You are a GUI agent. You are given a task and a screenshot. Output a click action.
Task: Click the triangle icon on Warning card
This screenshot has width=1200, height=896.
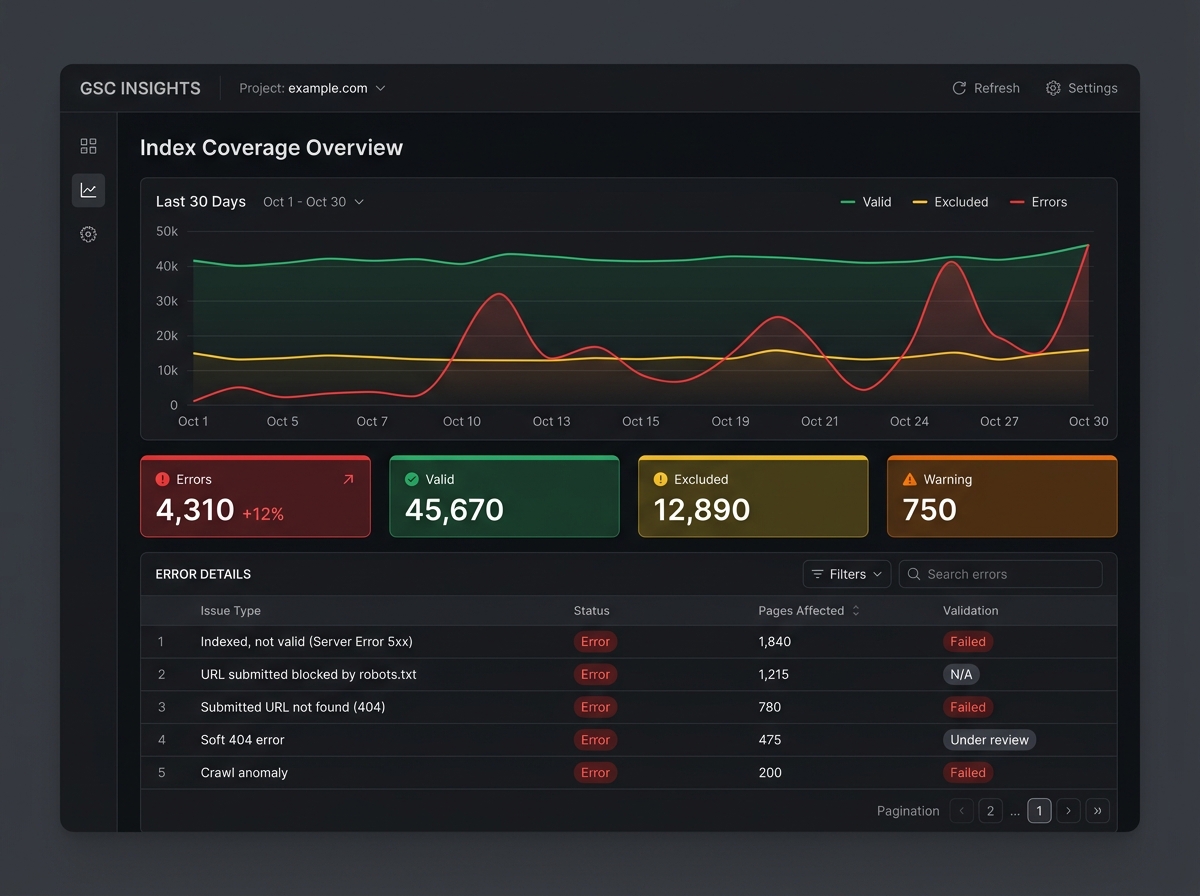(x=909, y=480)
